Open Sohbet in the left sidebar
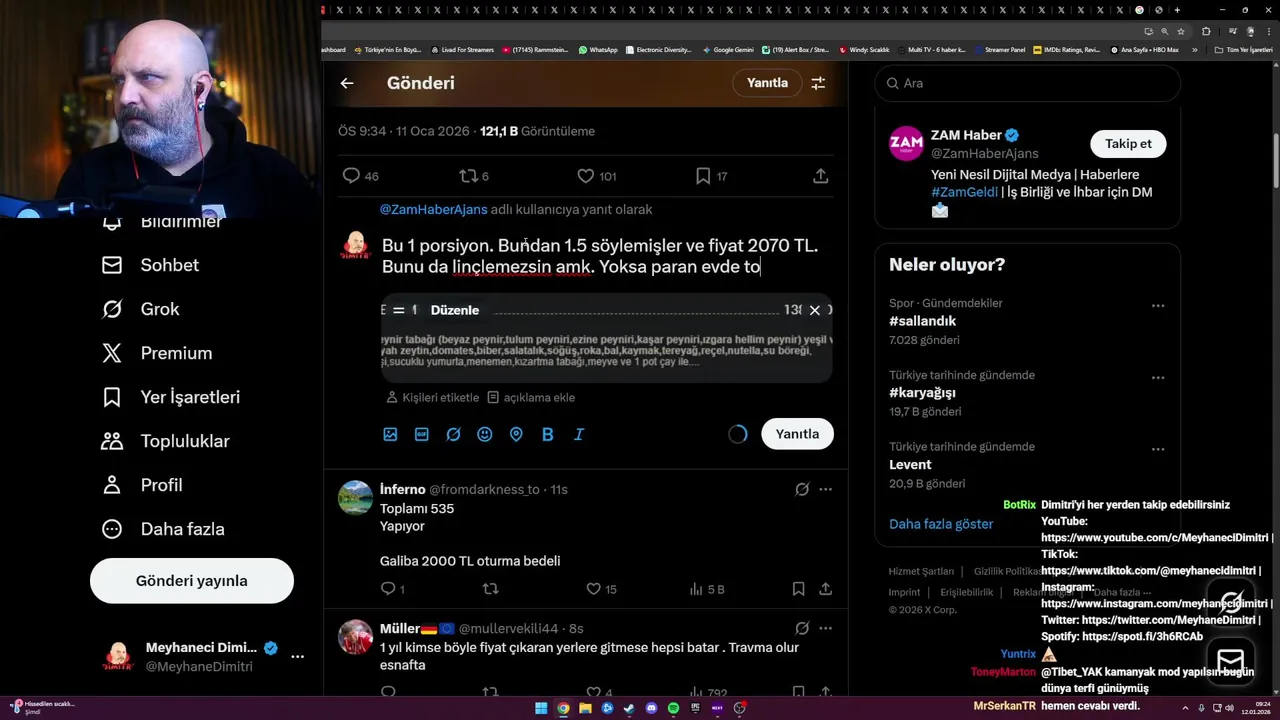This screenshot has height=720, width=1280. tap(150, 265)
